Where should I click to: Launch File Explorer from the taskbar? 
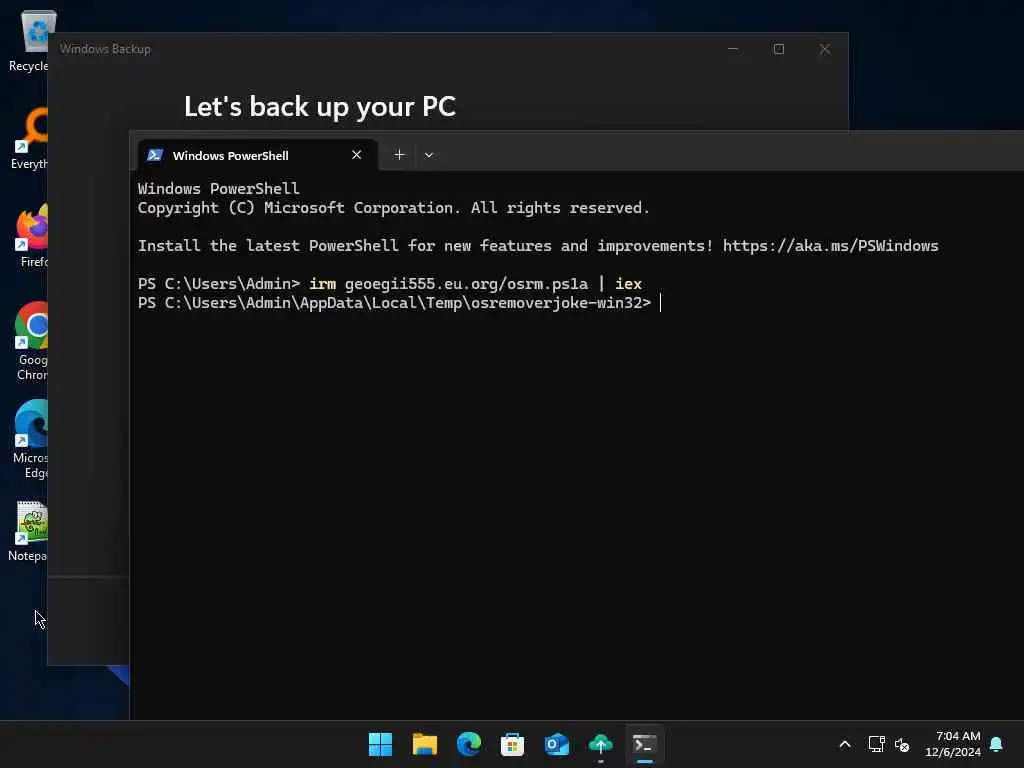tap(424, 744)
